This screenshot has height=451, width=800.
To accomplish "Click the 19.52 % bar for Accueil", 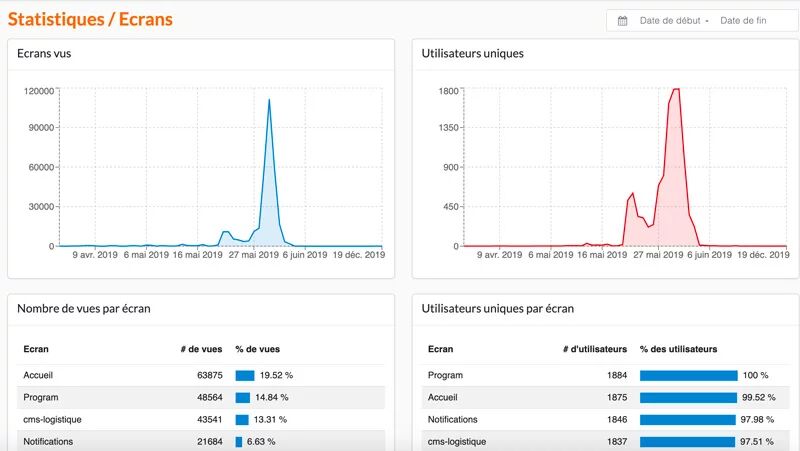I will pyautogui.click(x=245, y=375).
